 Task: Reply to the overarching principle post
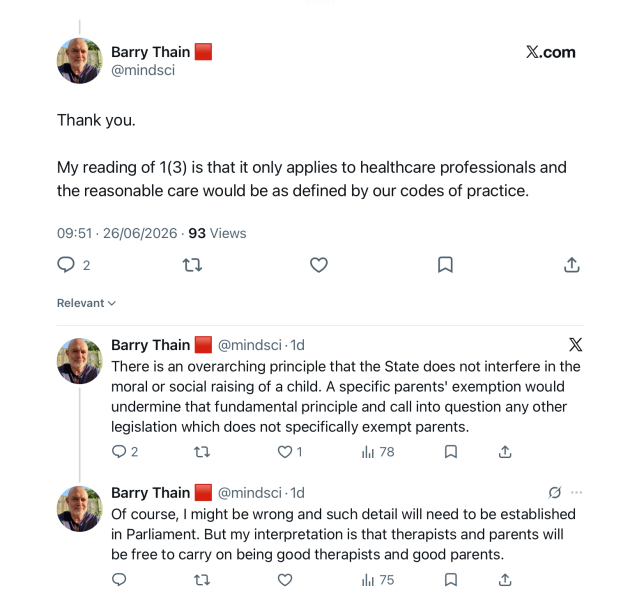coord(125,452)
